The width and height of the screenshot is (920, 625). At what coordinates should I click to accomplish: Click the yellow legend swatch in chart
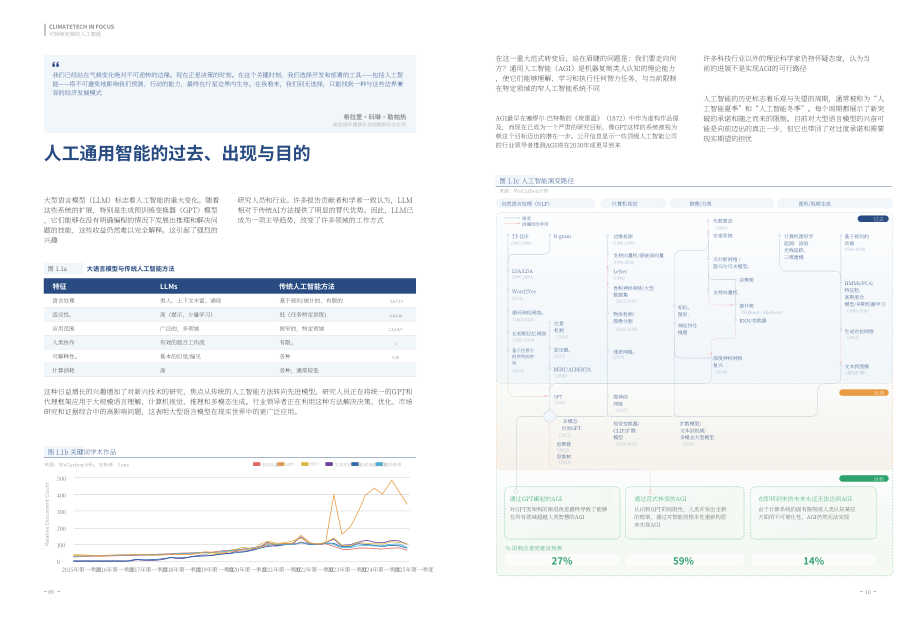pyautogui.click(x=305, y=464)
